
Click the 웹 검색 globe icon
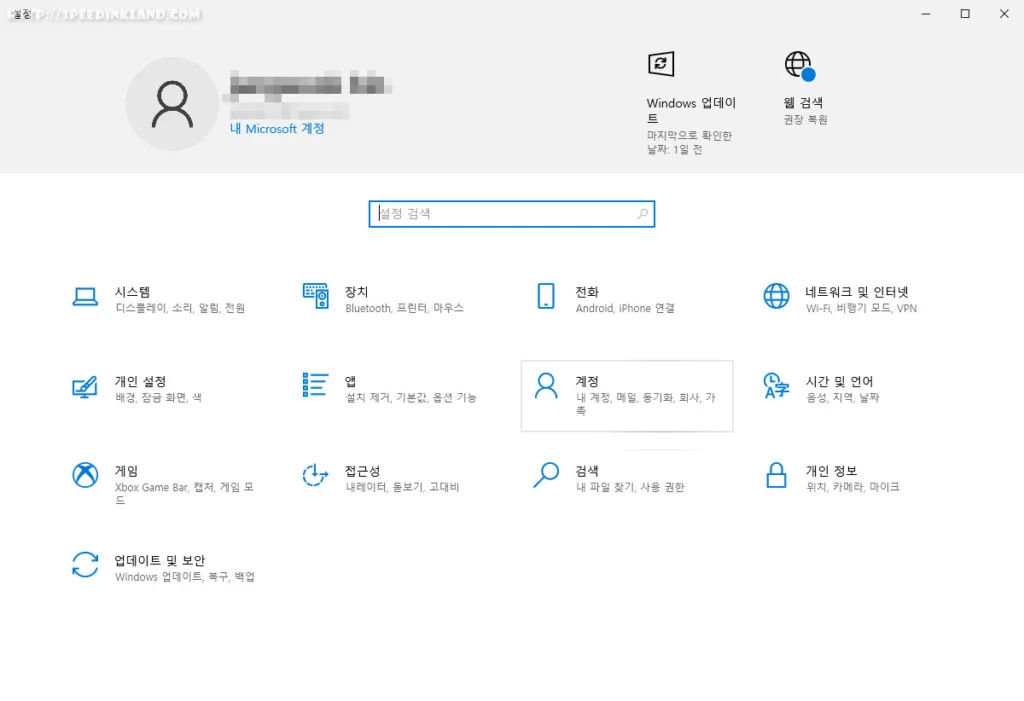799,66
